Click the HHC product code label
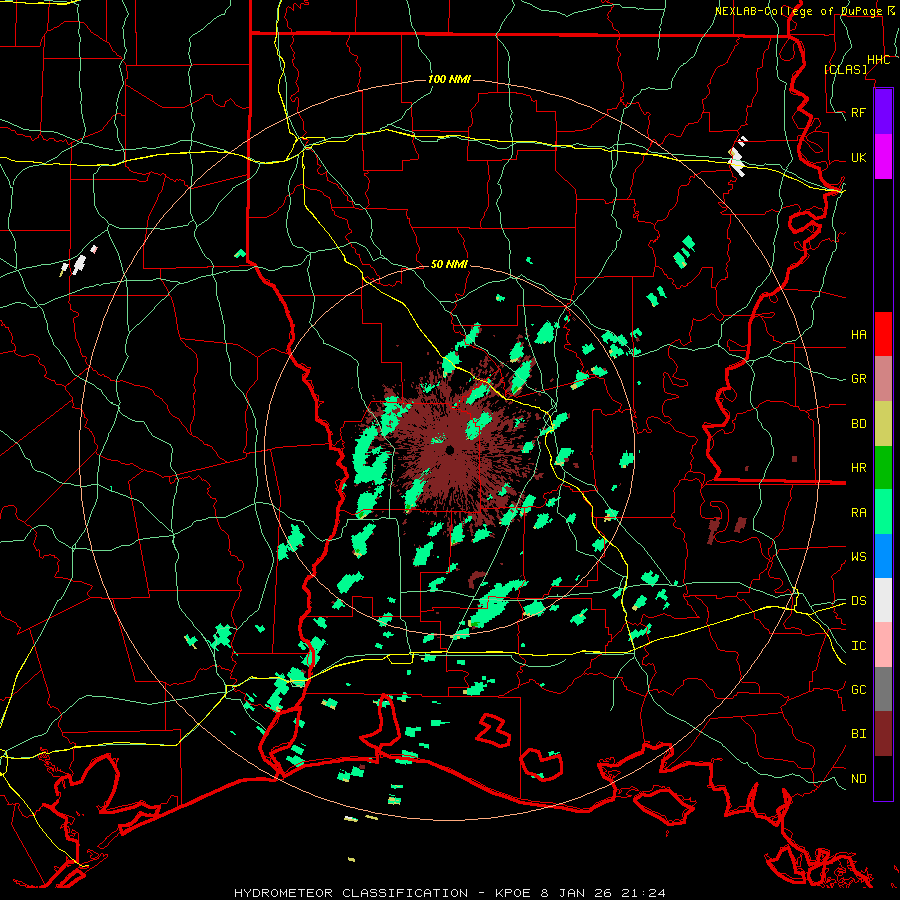The image size is (900, 900). click(x=879, y=59)
